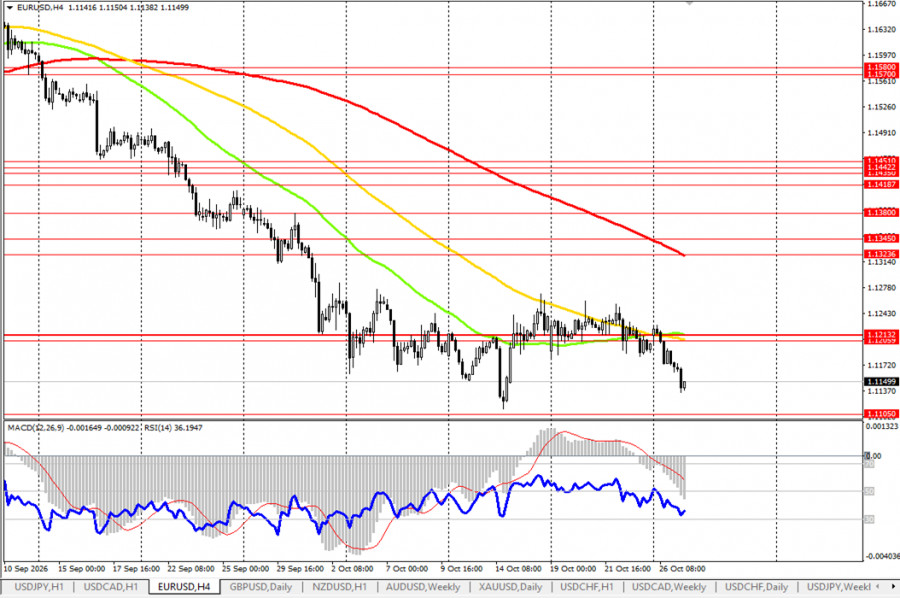
Task: Click the 1.16320 value on the price scale
Action: coord(882,29)
